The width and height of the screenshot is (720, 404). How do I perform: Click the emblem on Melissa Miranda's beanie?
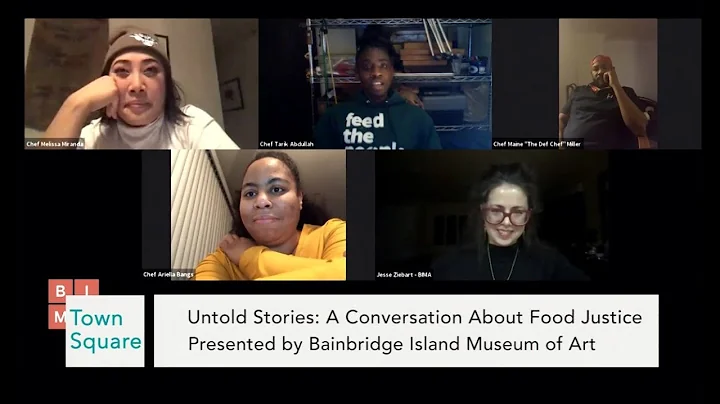144,39
